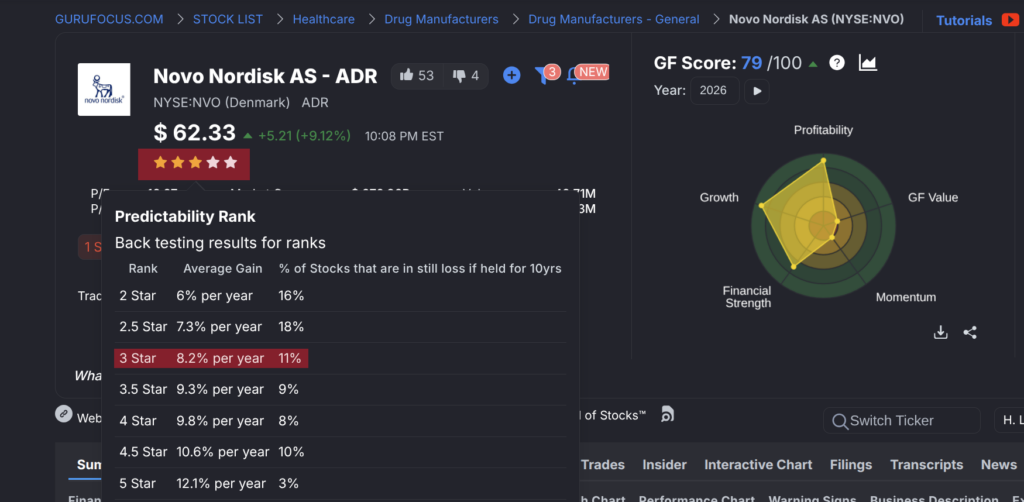Play the GF Score year animation
1024x502 pixels.
(757, 91)
